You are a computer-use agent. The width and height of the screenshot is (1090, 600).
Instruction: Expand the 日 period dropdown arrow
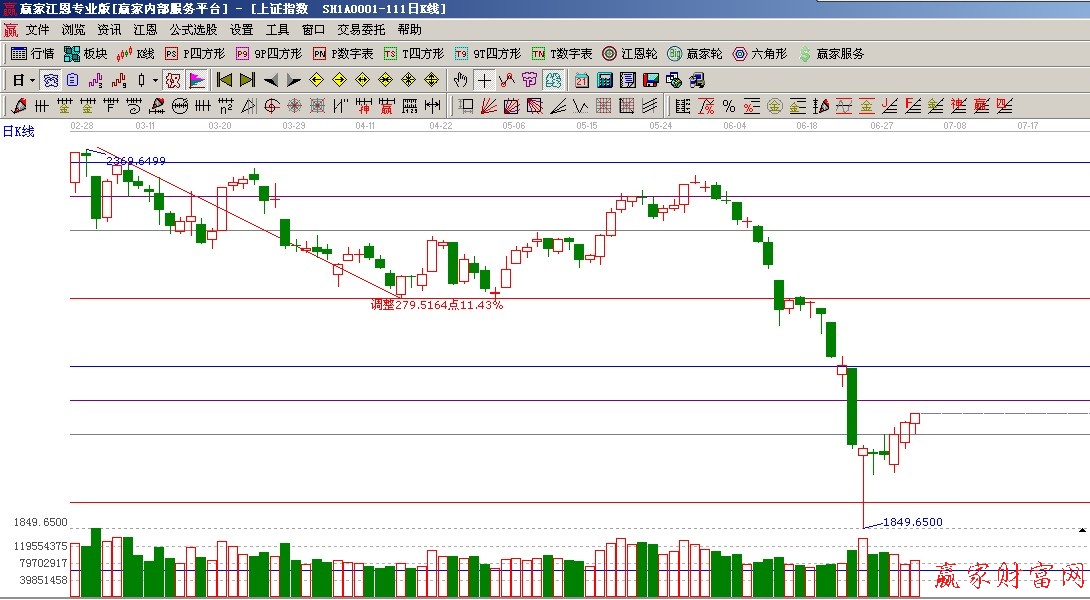(32, 80)
